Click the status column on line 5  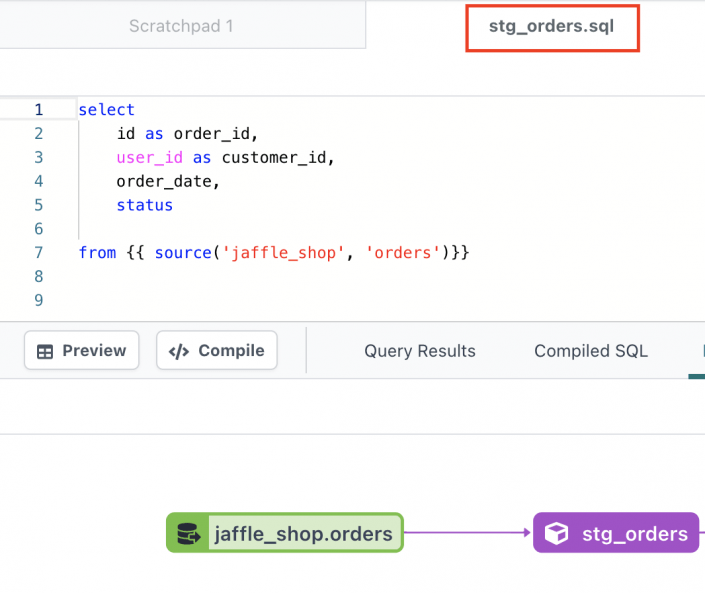pyautogui.click(x=144, y=205)
